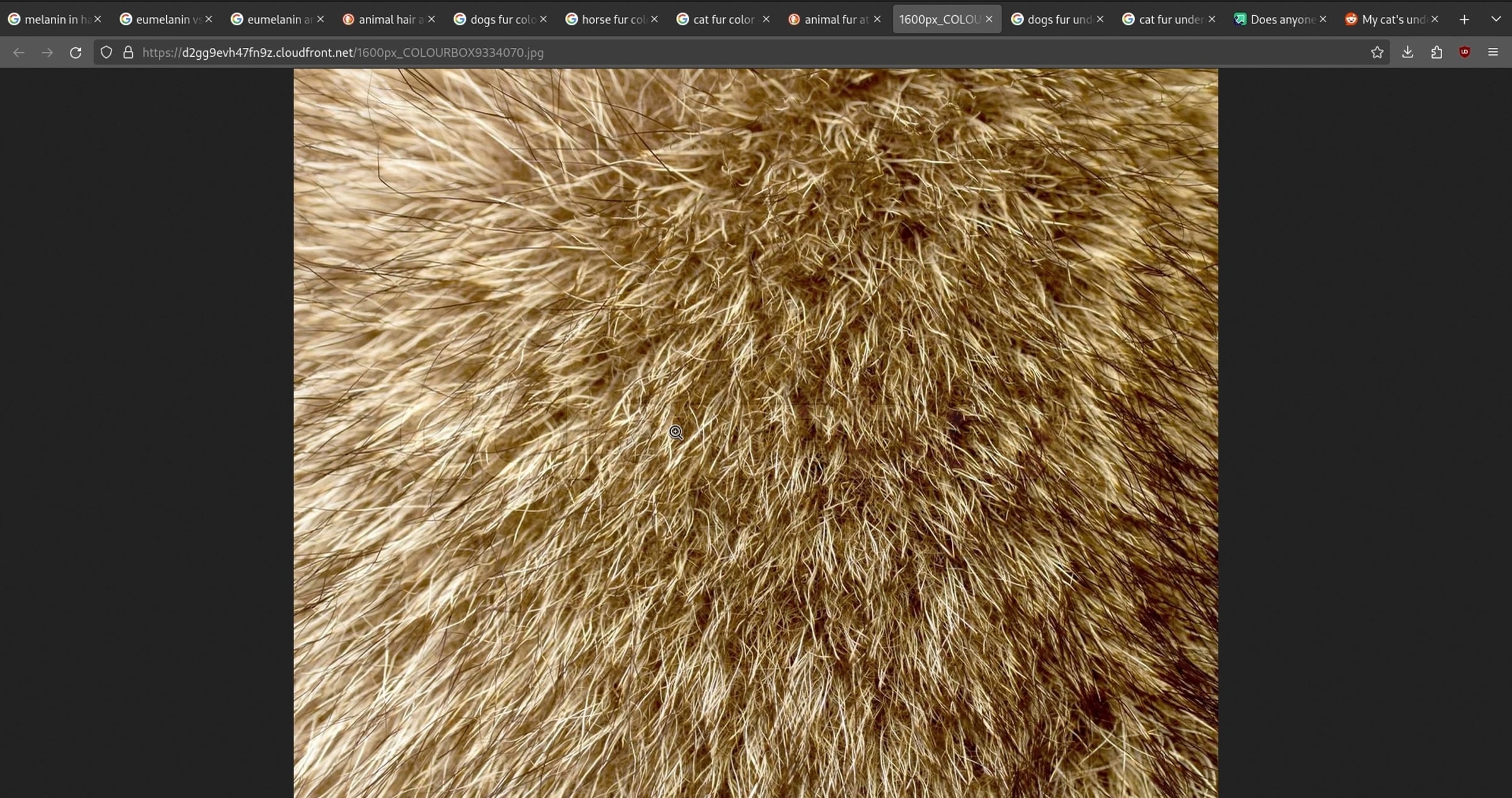Zoom the fur image to full size
This screenshot has width=1512, height=798.
(x=756, y=433)
